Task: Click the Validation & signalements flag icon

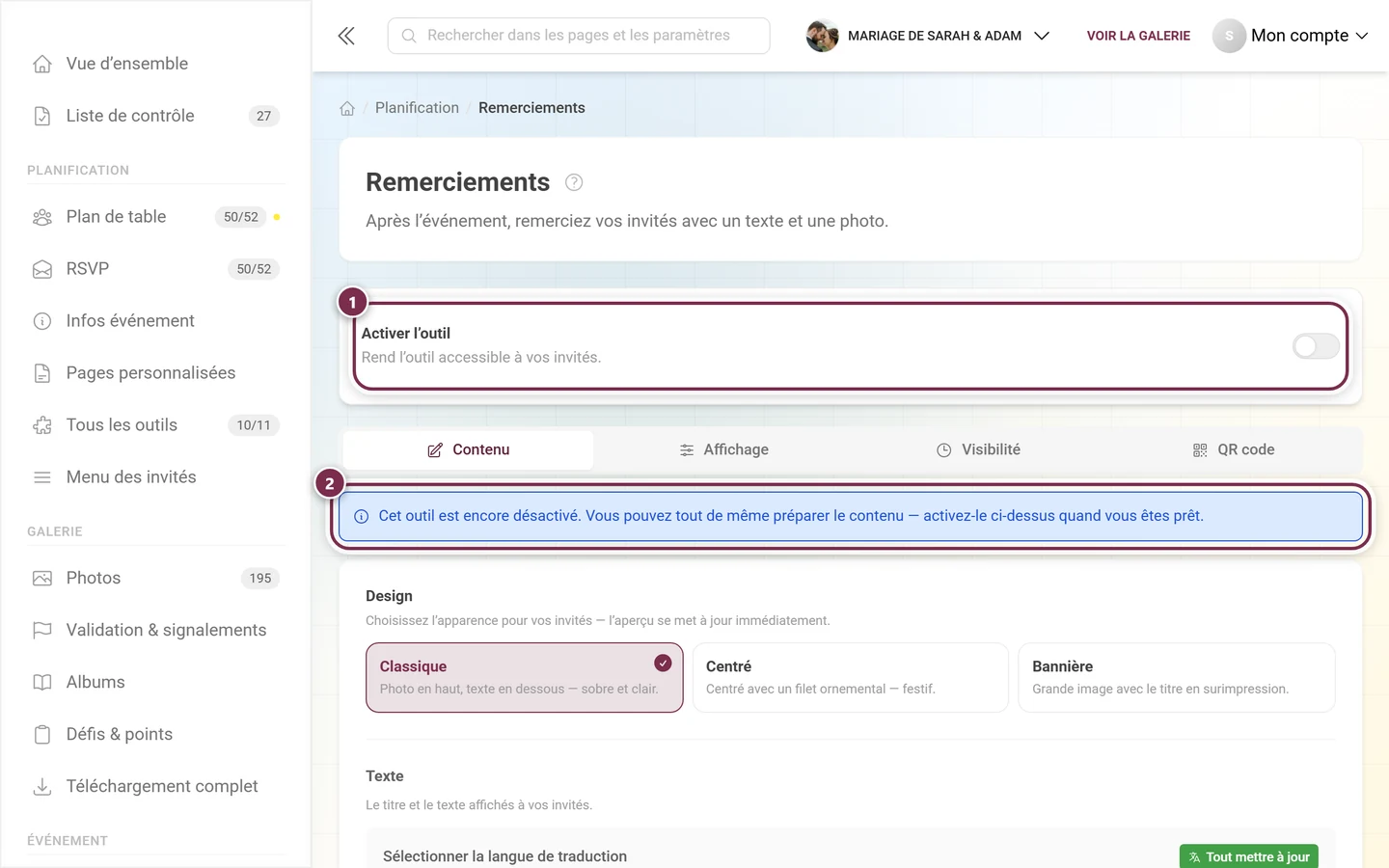Action: (42, 631)
